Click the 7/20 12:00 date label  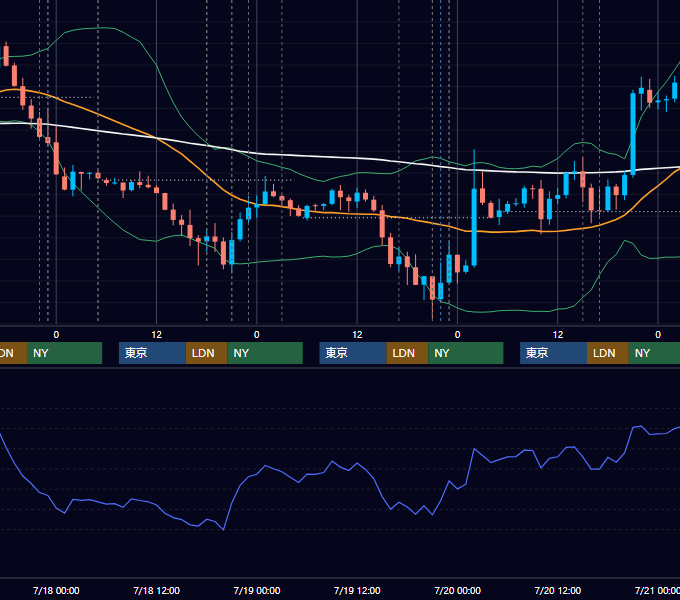[x=558, y=590]
